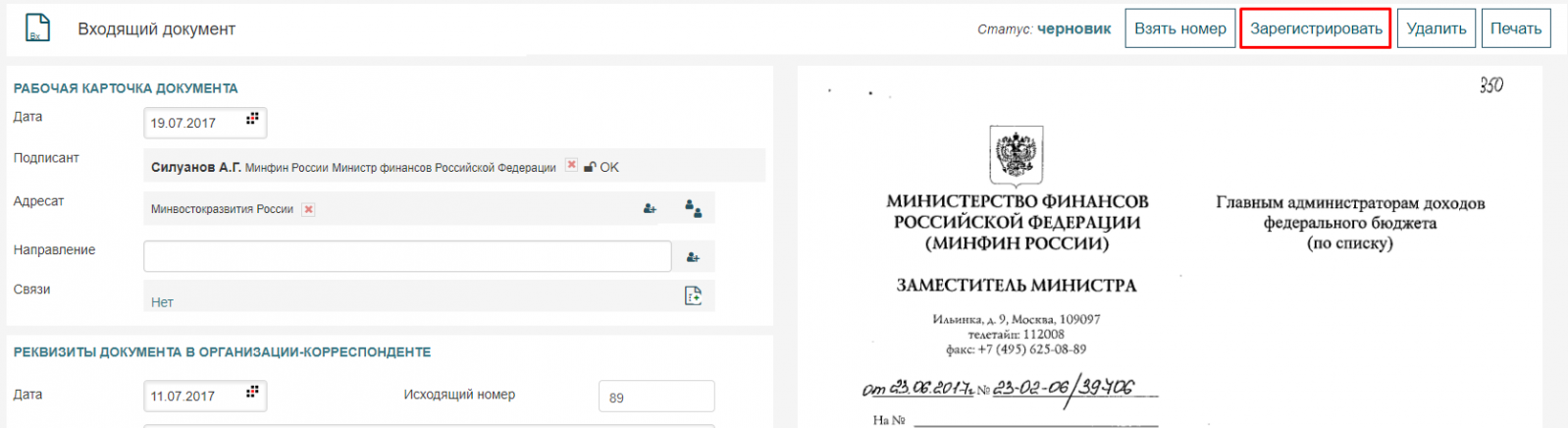This screenshot has width=1568, height=428.
Task: Delete the document with Удалить button
Action: (x=1436, y=28)
